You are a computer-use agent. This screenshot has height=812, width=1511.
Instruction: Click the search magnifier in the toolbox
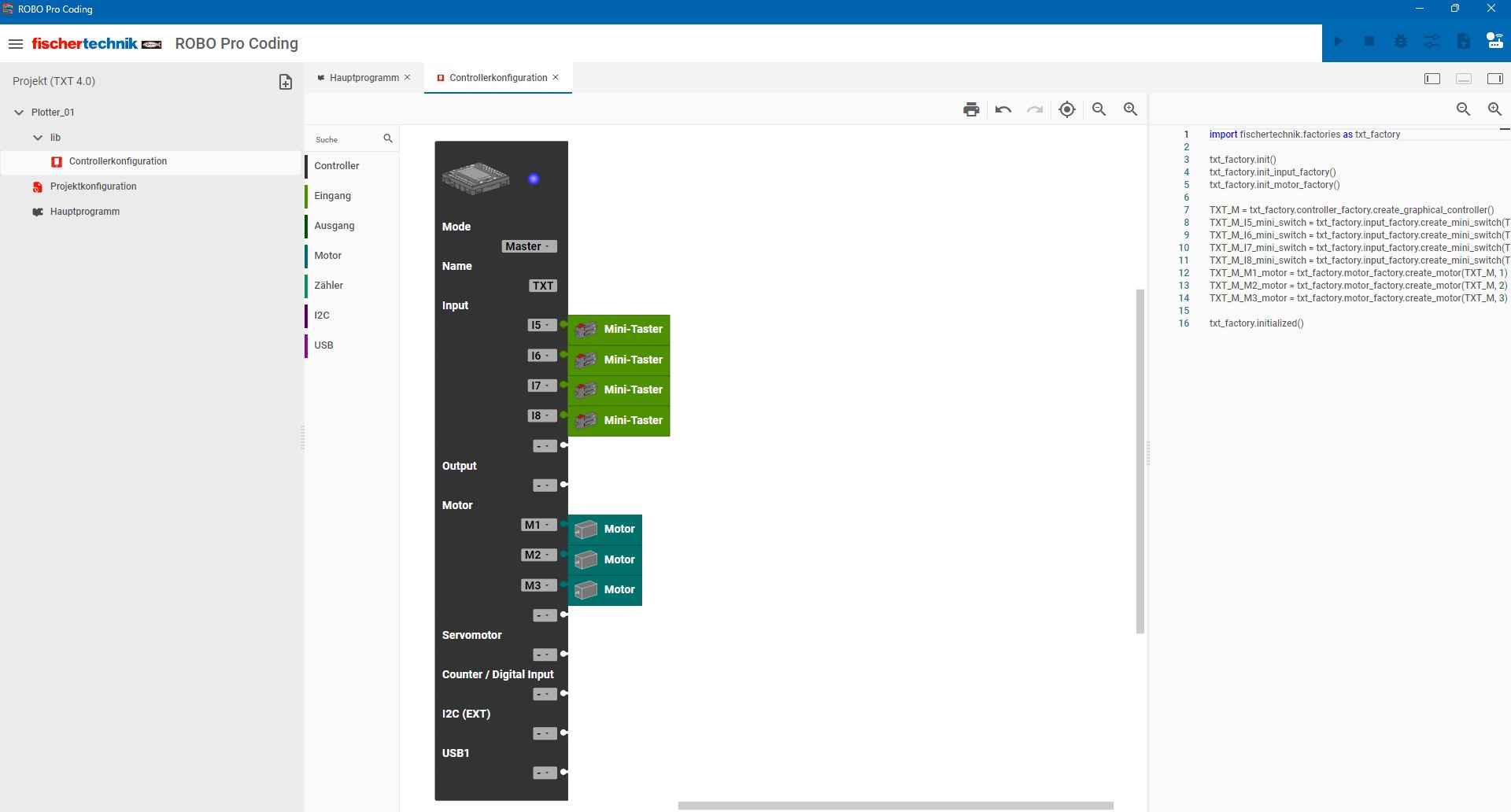[x=387, y=138]
